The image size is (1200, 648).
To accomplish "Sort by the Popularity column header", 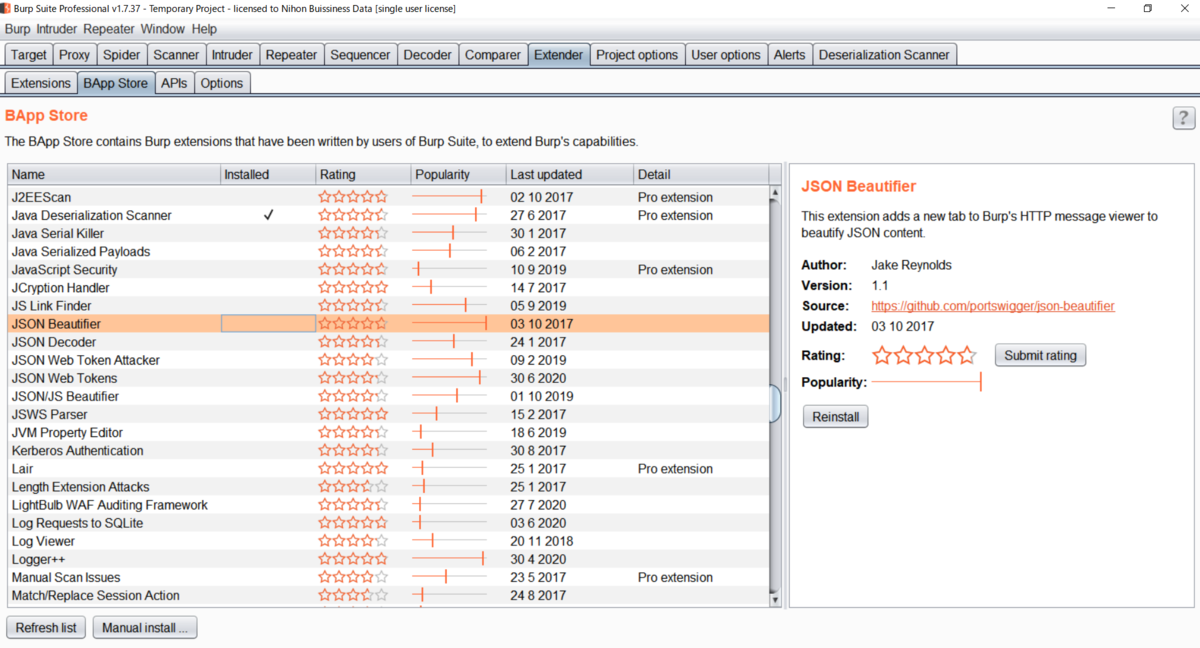I will (x=458, y=174).
